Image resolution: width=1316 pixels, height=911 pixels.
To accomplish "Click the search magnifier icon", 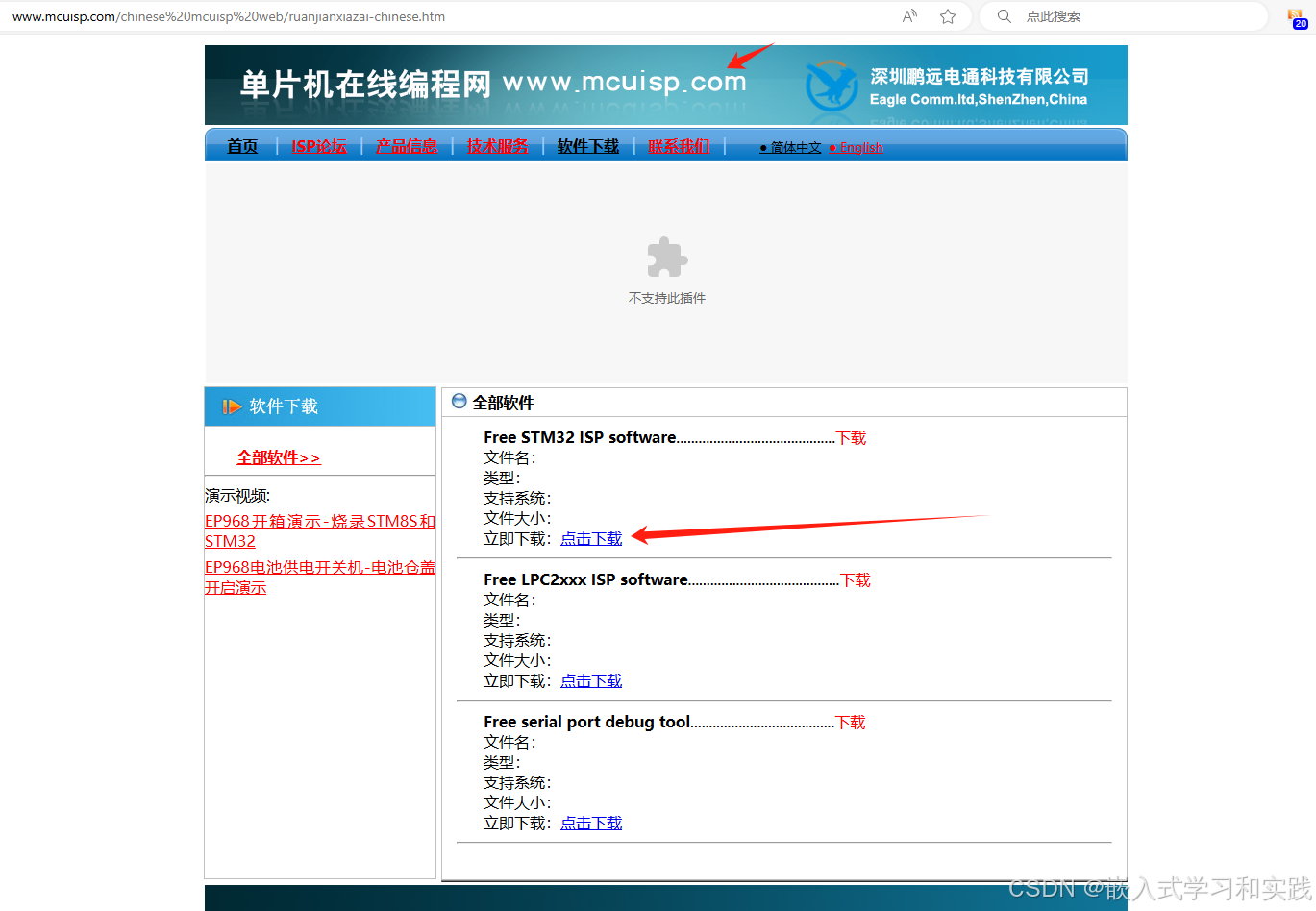I will (x=1005, y=16).
